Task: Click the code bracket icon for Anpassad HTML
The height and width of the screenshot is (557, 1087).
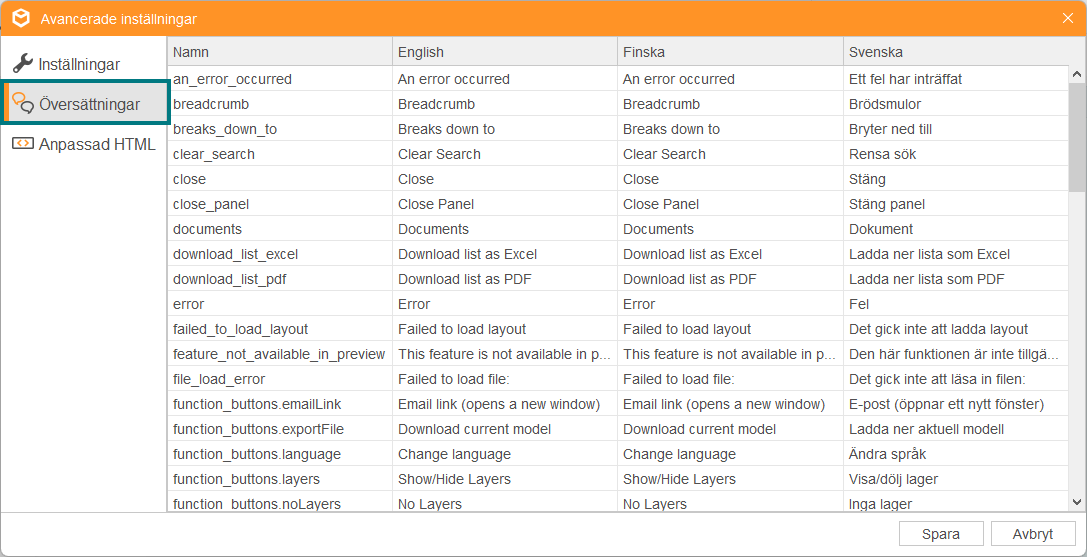Action: click(23, 144)
